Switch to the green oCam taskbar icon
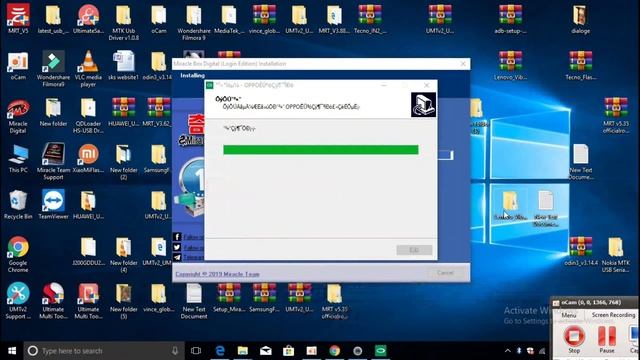The width and height of the screenshot is (640, 360). point(380,351)
